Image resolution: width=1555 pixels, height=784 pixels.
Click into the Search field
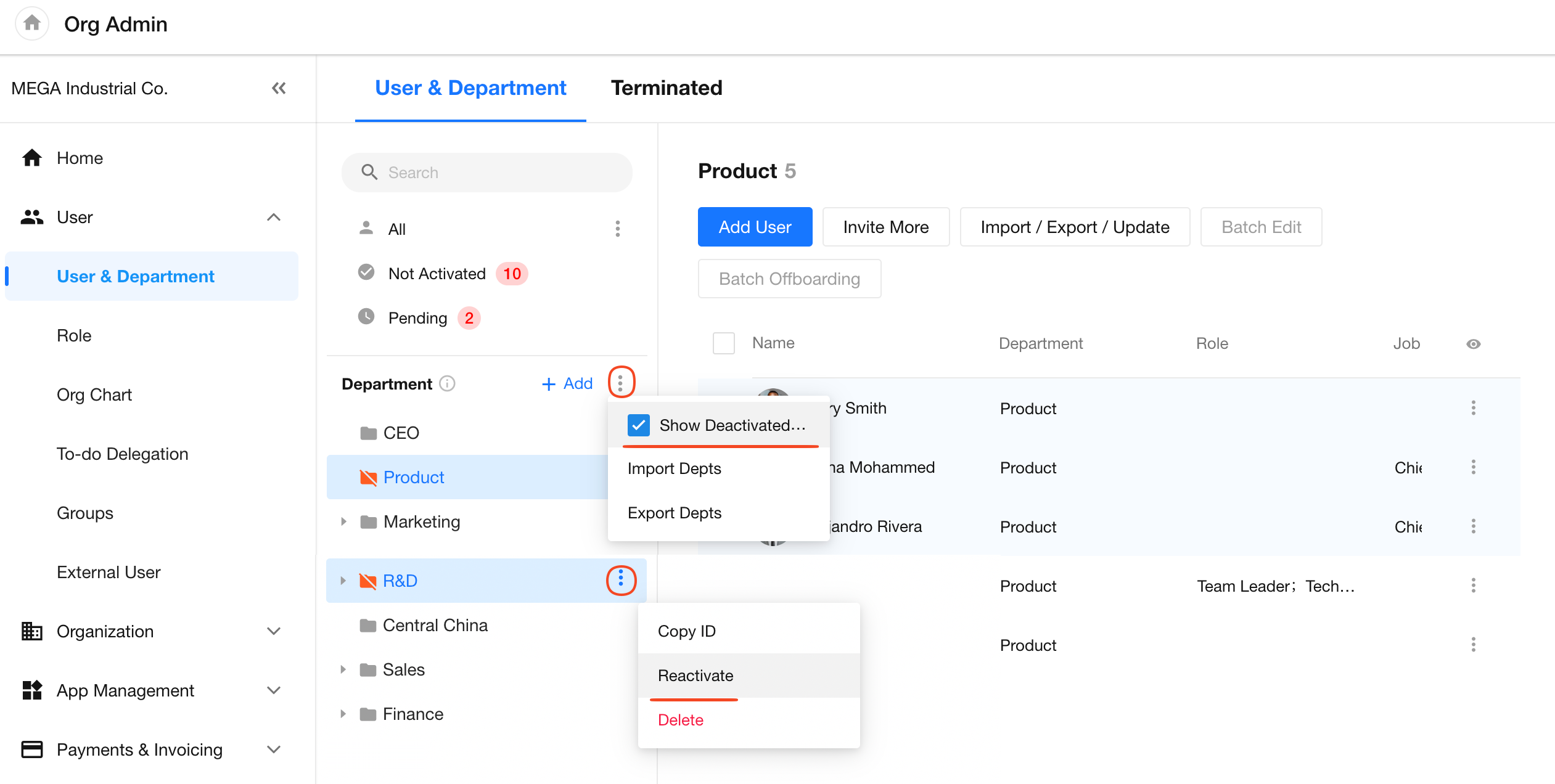[x=487, y=173]
